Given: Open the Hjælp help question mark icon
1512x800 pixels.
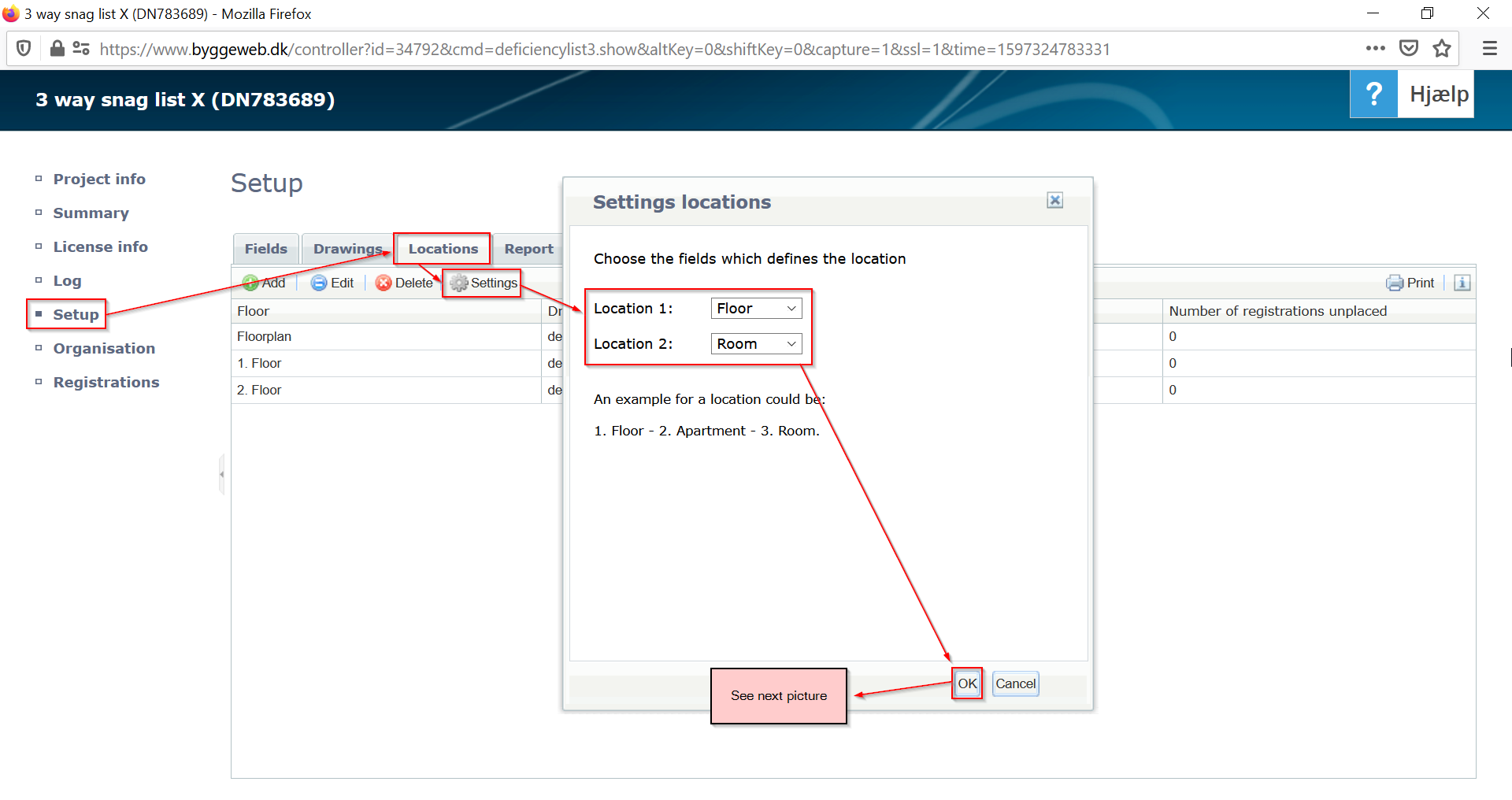Looking at the screenshot, I should pos(1373,94).
